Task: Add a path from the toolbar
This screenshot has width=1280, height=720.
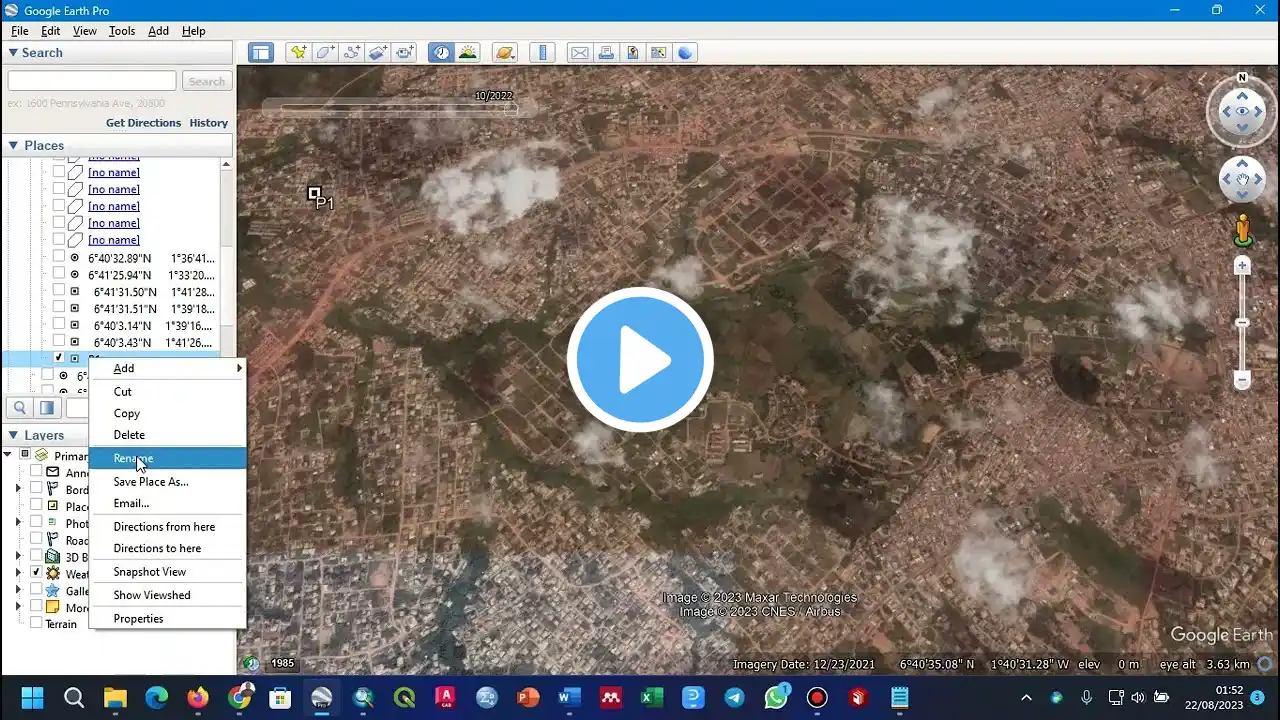Action: click(352, 53)
